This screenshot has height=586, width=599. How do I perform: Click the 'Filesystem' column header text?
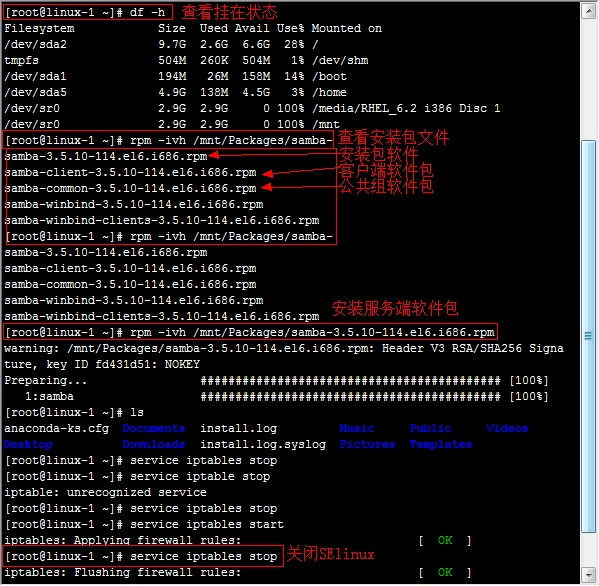(x=39, y=28)
